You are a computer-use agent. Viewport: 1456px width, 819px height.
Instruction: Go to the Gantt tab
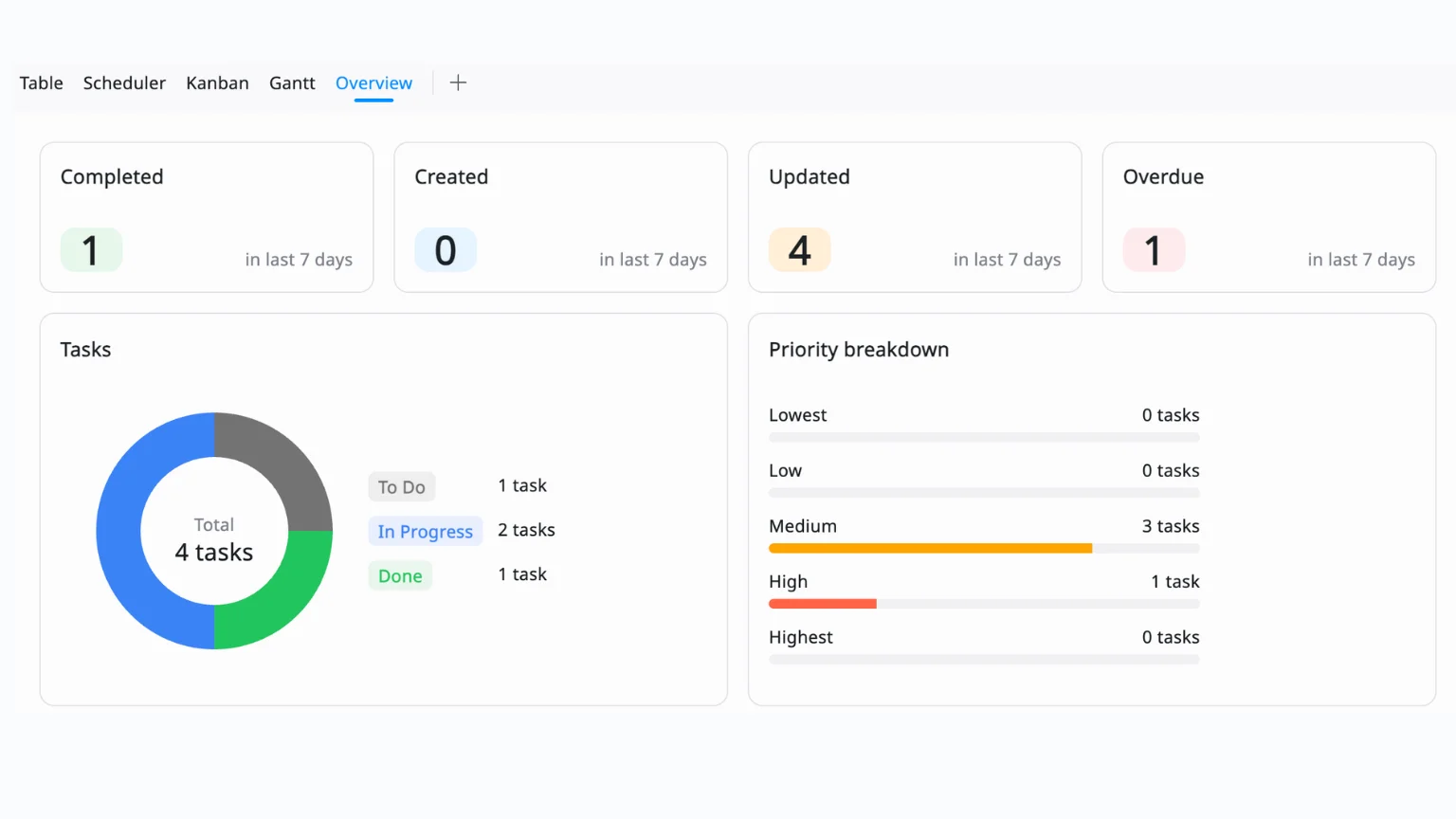292,83
